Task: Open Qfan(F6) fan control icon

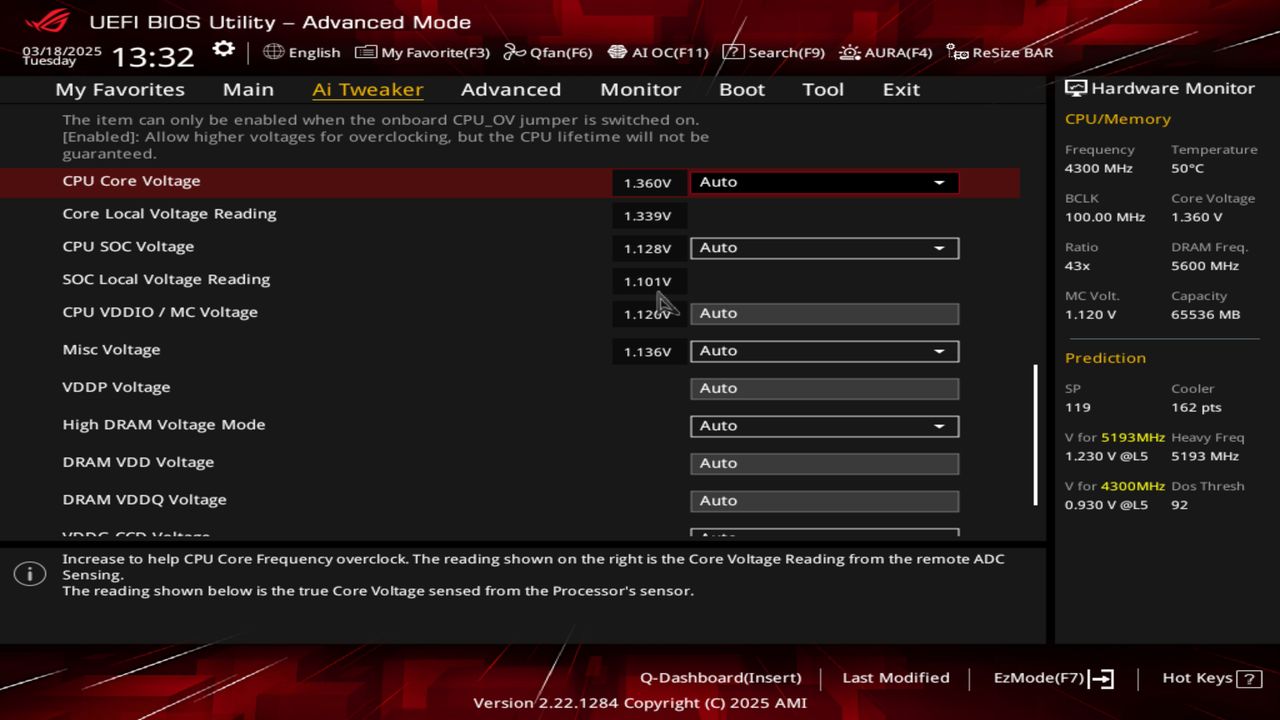Action: (x=514, y=52)
